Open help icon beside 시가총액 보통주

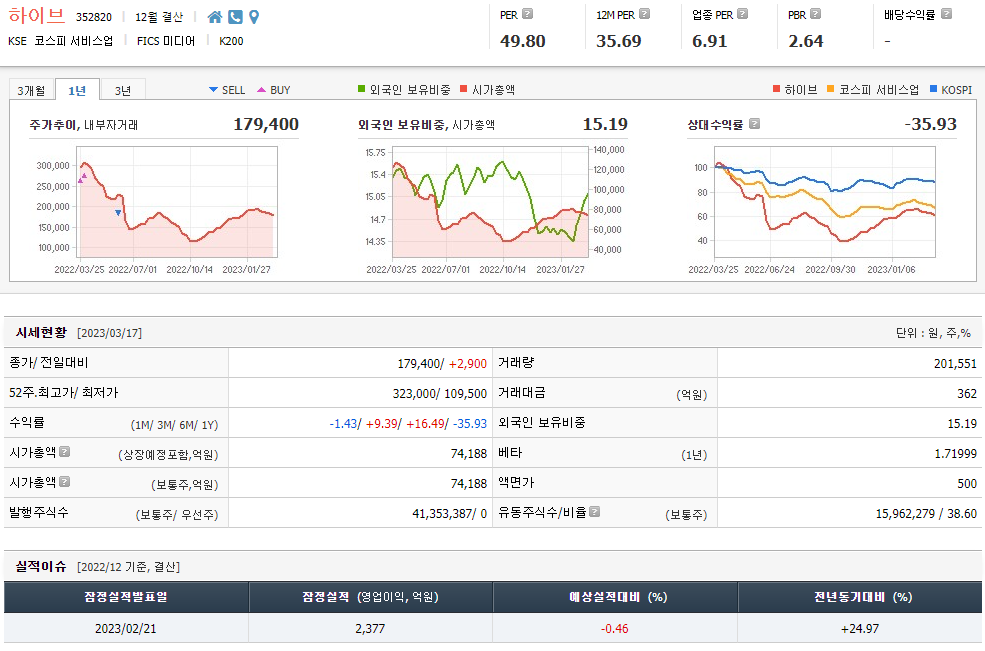click(65, 481)
